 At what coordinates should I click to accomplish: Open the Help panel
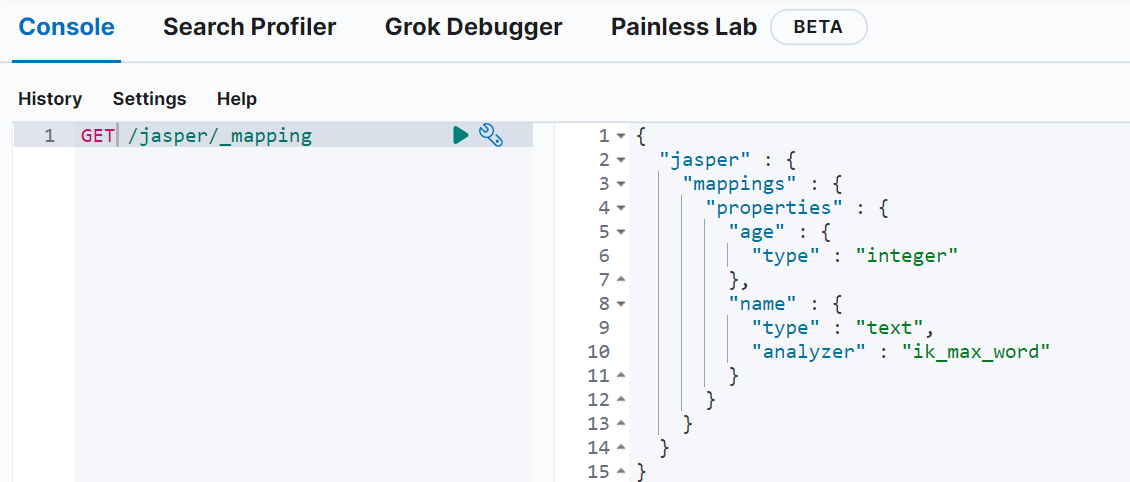pyautogui.click(x=237, y=99)
